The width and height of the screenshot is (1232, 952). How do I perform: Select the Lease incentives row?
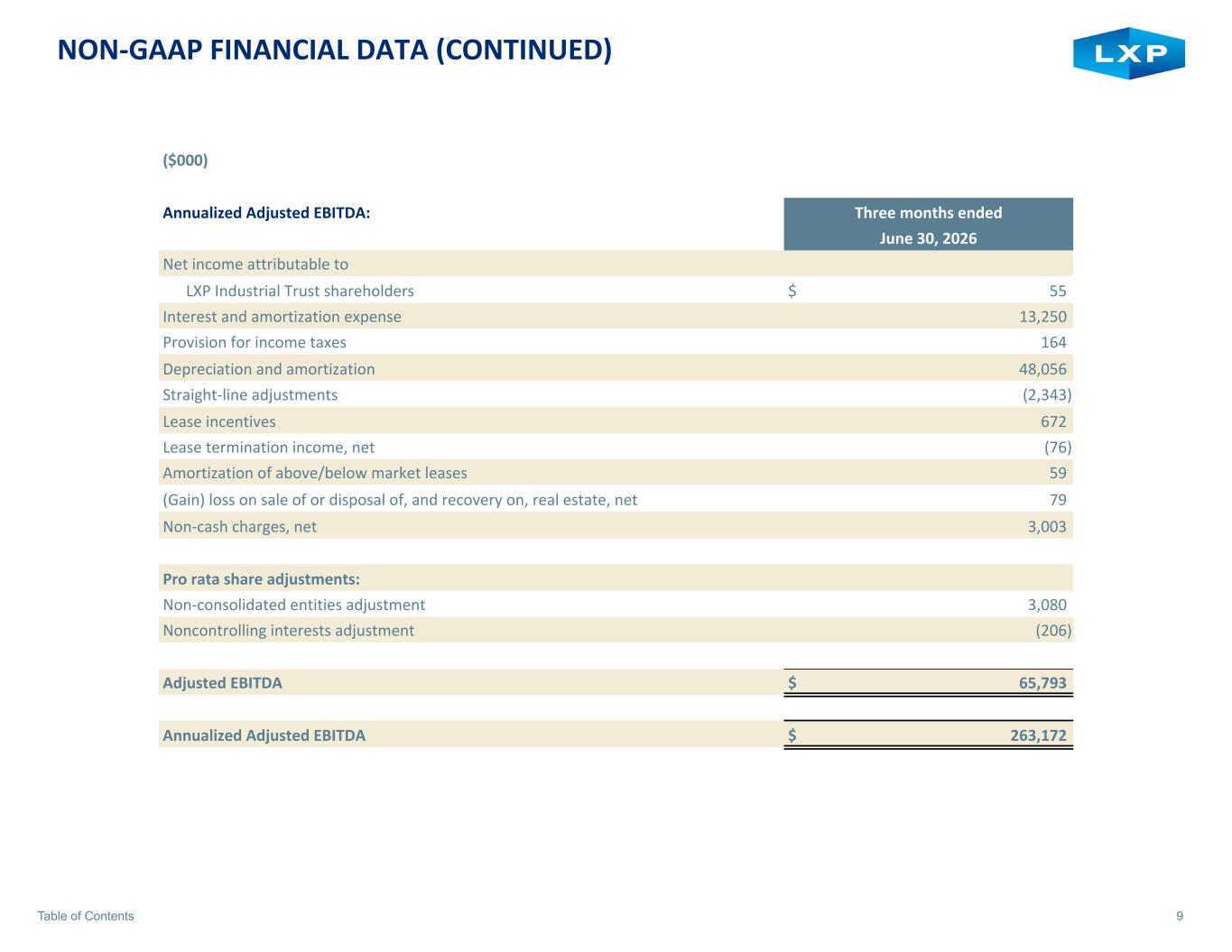coord(616,421)
